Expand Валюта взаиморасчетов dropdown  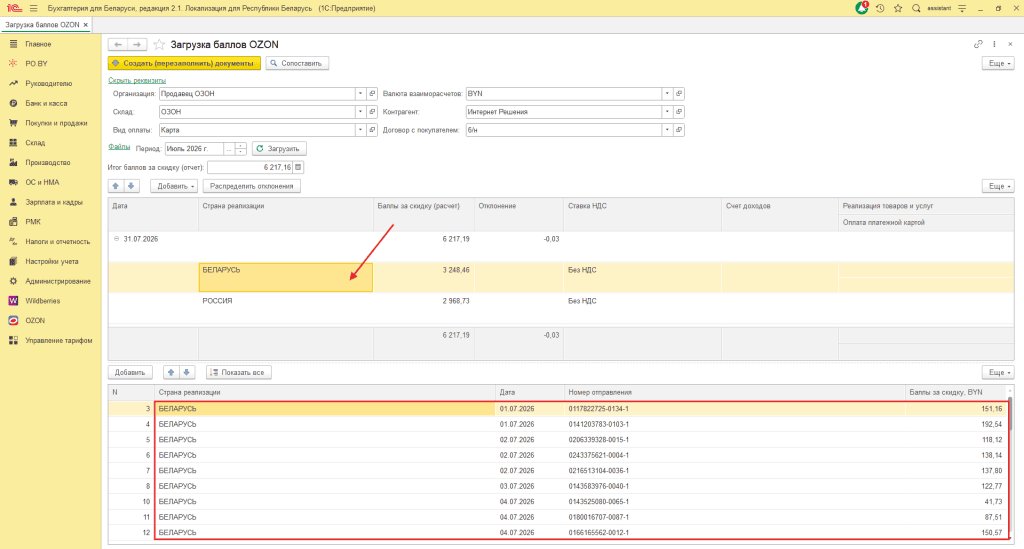click(x=667, y=93)
